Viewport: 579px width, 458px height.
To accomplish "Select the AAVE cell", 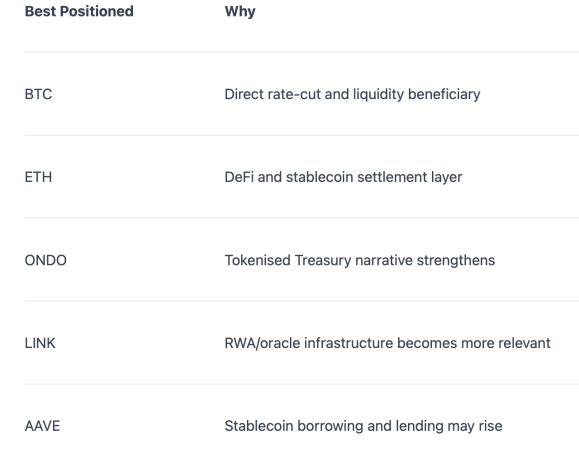I will (42, 426).
